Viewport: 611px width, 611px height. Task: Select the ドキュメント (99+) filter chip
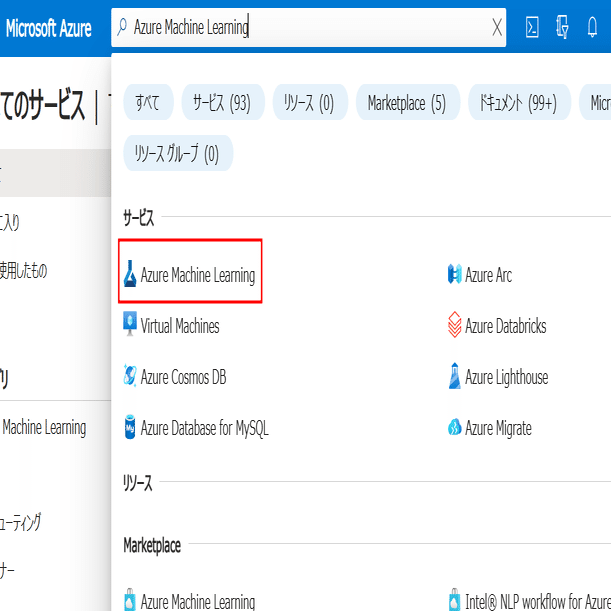(x=519, y=102)
